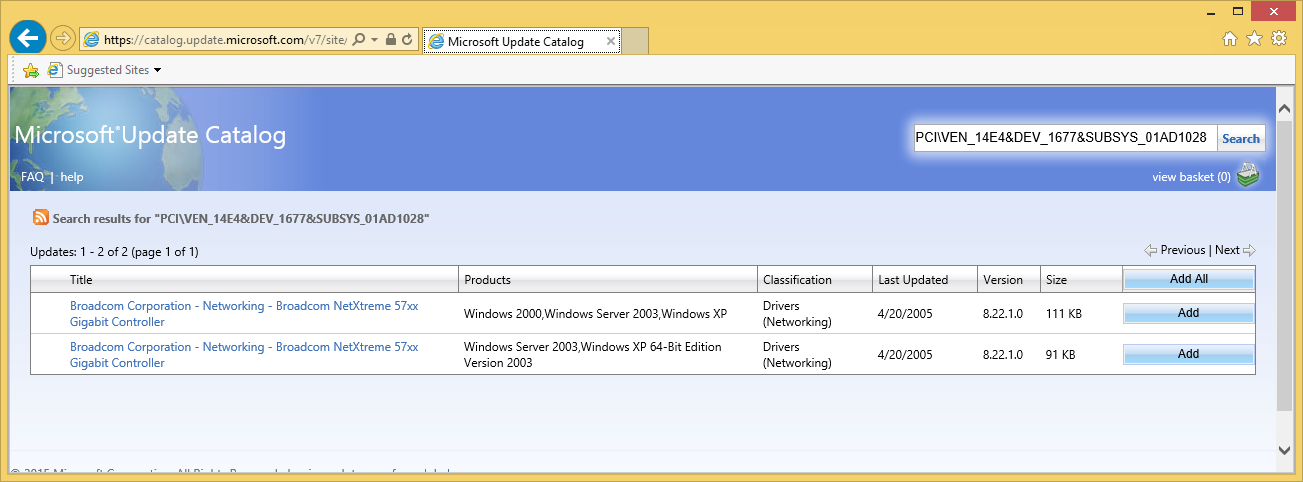Open a new blank tab
1303x482 pixels.
pyautogui.click(x=636, y=42)
